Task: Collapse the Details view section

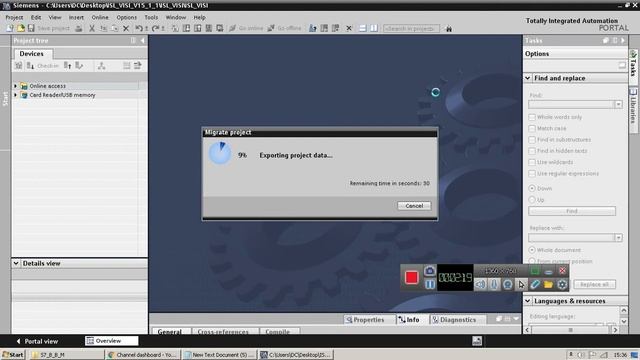Action: coord(16,263)
